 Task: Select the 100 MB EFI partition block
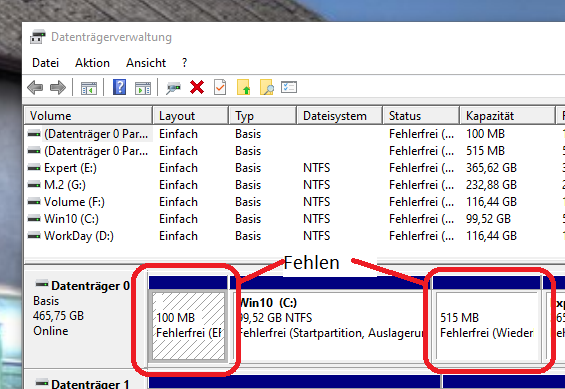click(x=188, y=319)
